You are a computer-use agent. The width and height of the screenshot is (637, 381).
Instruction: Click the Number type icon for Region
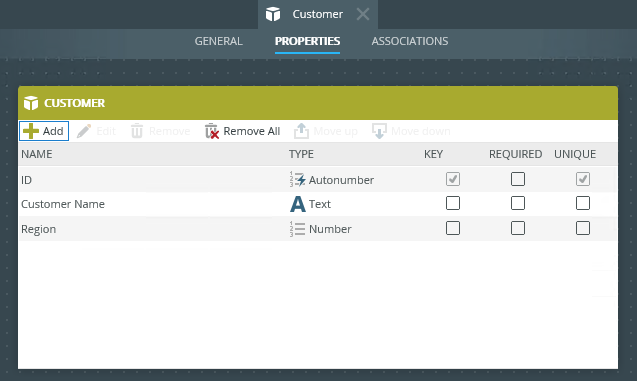coord(297,229)
